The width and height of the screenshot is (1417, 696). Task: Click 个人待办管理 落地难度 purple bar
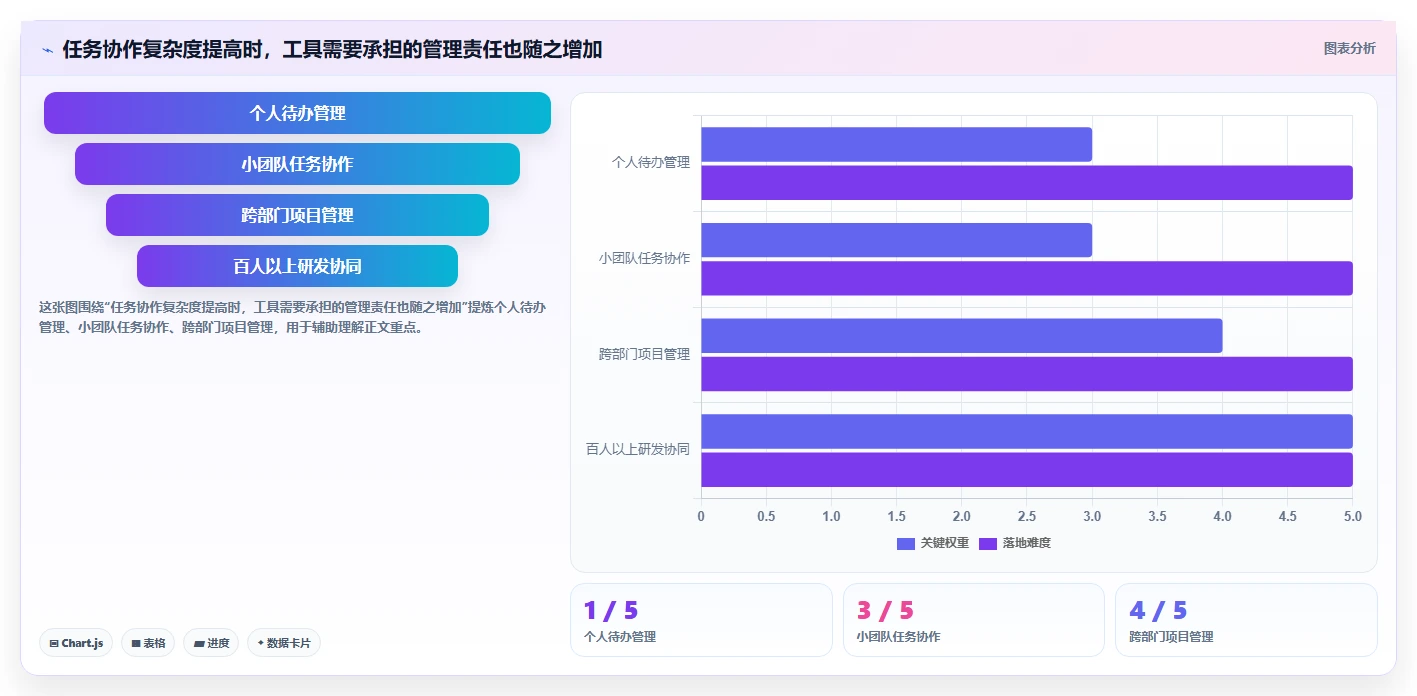pyautogui.click(x=1027, y=183)
